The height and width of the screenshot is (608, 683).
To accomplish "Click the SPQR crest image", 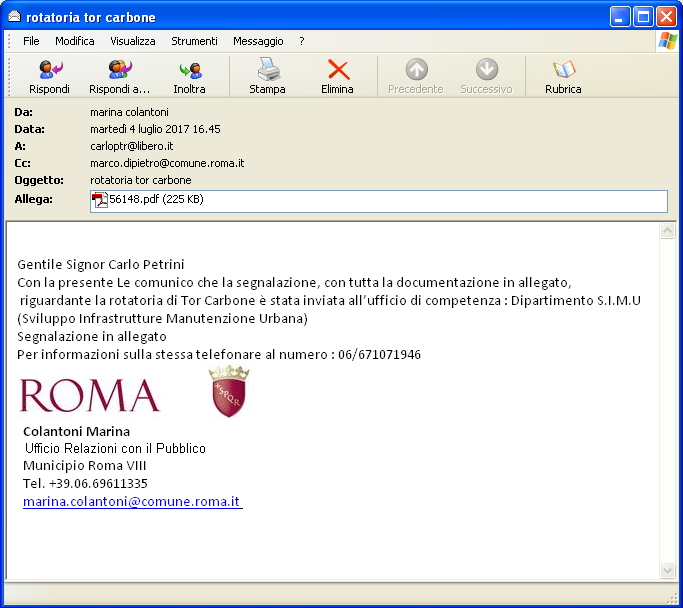I will pyautogui.click(x=229, y=391).
